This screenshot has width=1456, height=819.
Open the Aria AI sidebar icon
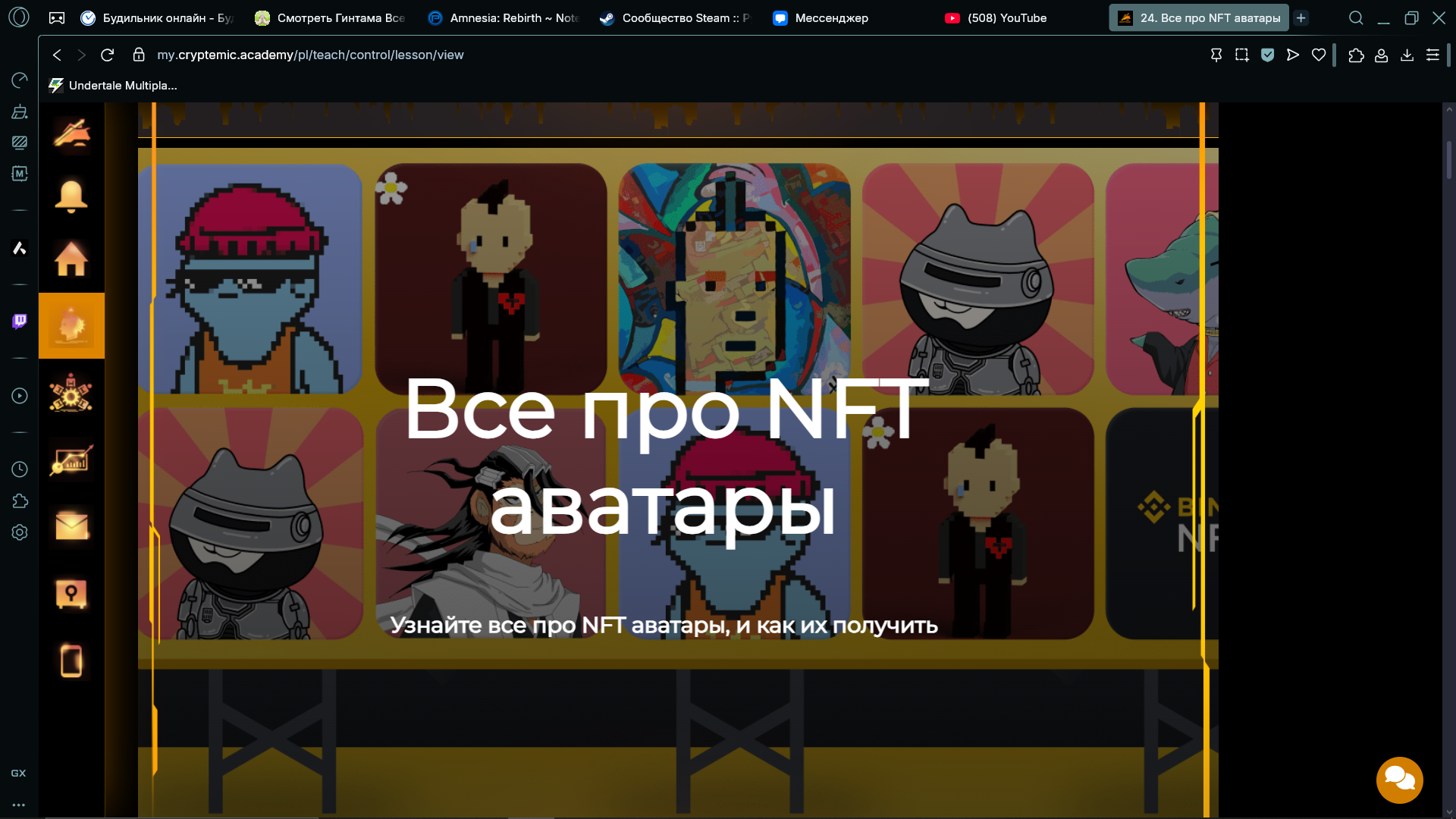pyautogui.click(x=20, y=248)
